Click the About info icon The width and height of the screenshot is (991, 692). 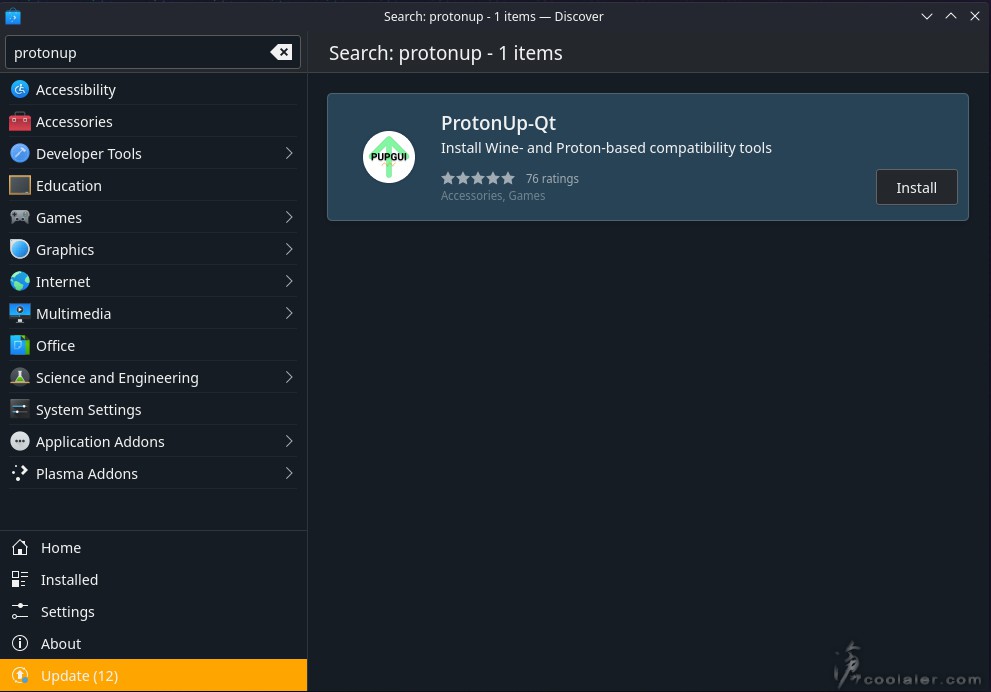[20, 643]
